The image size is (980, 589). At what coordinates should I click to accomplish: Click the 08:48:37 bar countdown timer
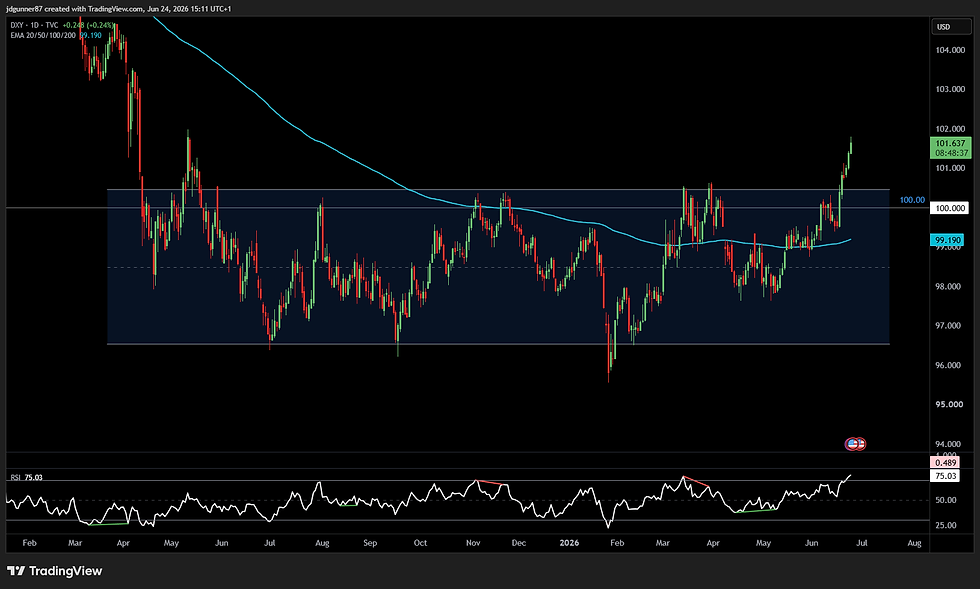pyautogui.click(x=951, y=153)
